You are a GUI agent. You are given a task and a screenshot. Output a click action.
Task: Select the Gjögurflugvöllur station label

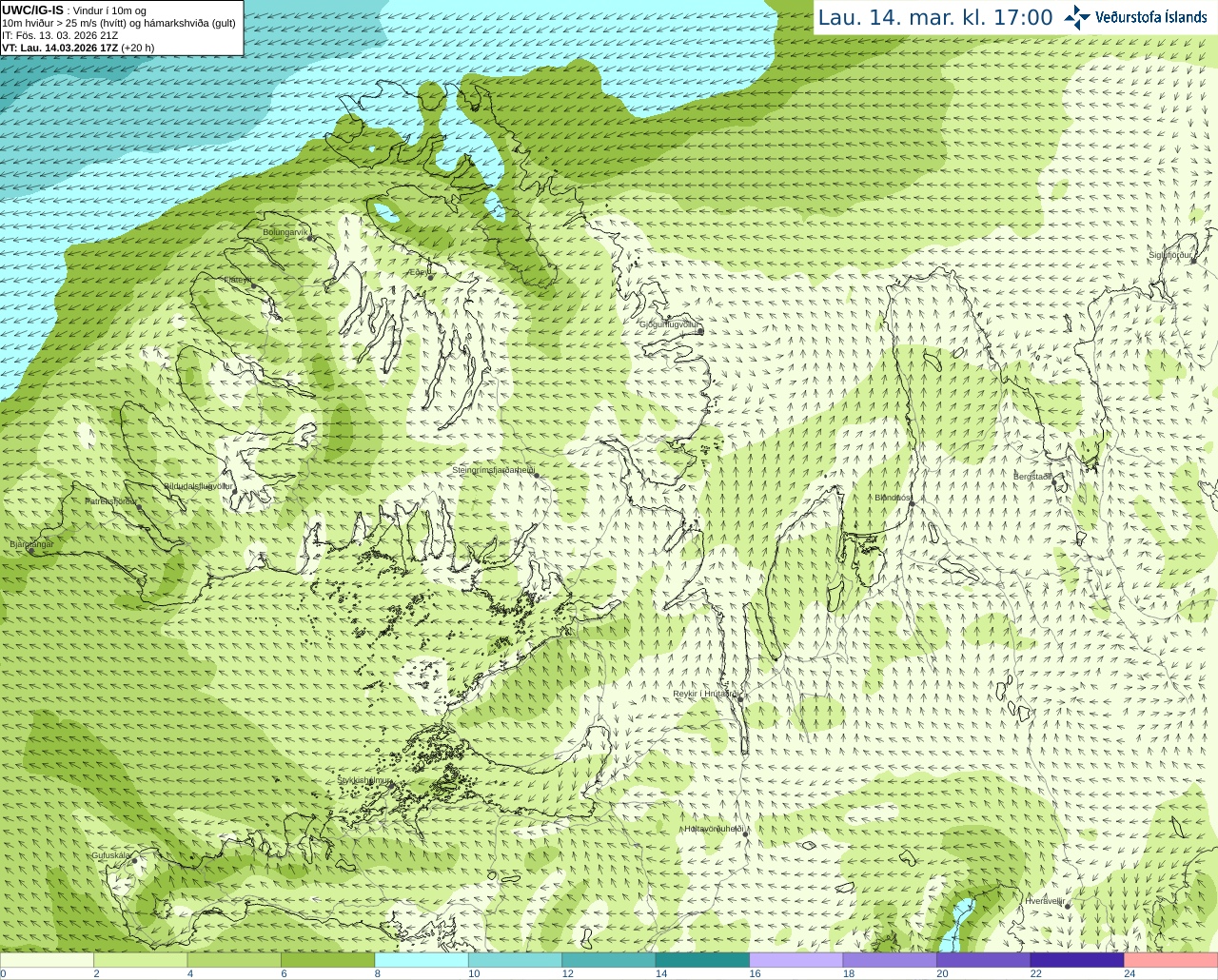[668, 324]
